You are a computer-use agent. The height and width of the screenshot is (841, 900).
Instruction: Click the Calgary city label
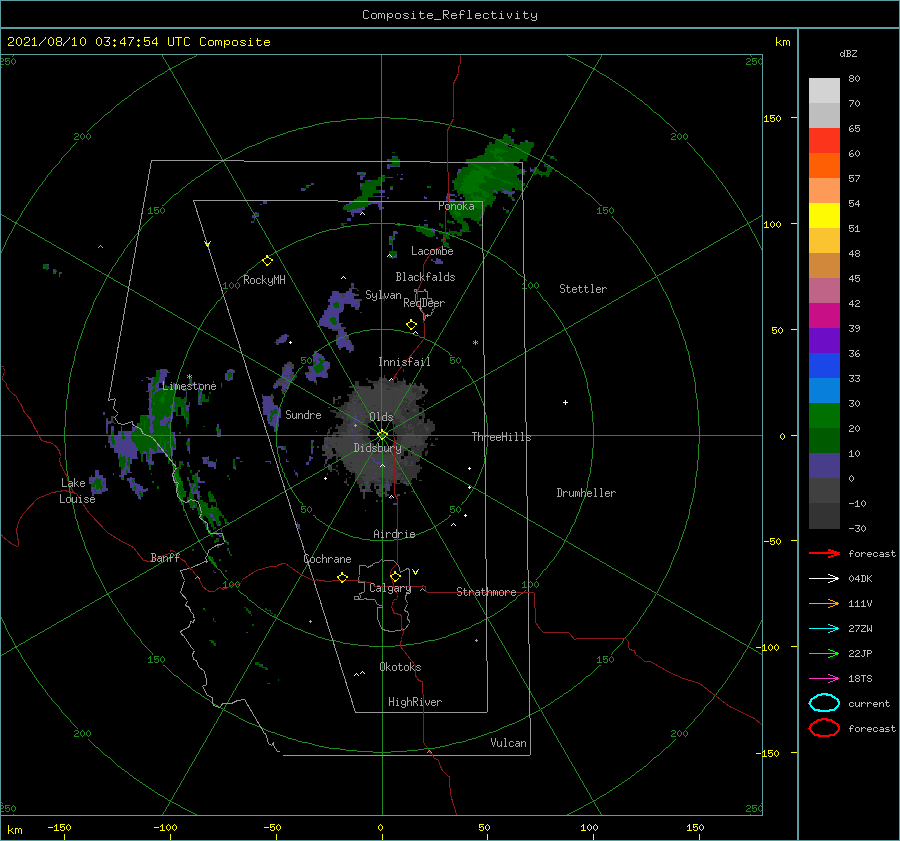[390, 588]
